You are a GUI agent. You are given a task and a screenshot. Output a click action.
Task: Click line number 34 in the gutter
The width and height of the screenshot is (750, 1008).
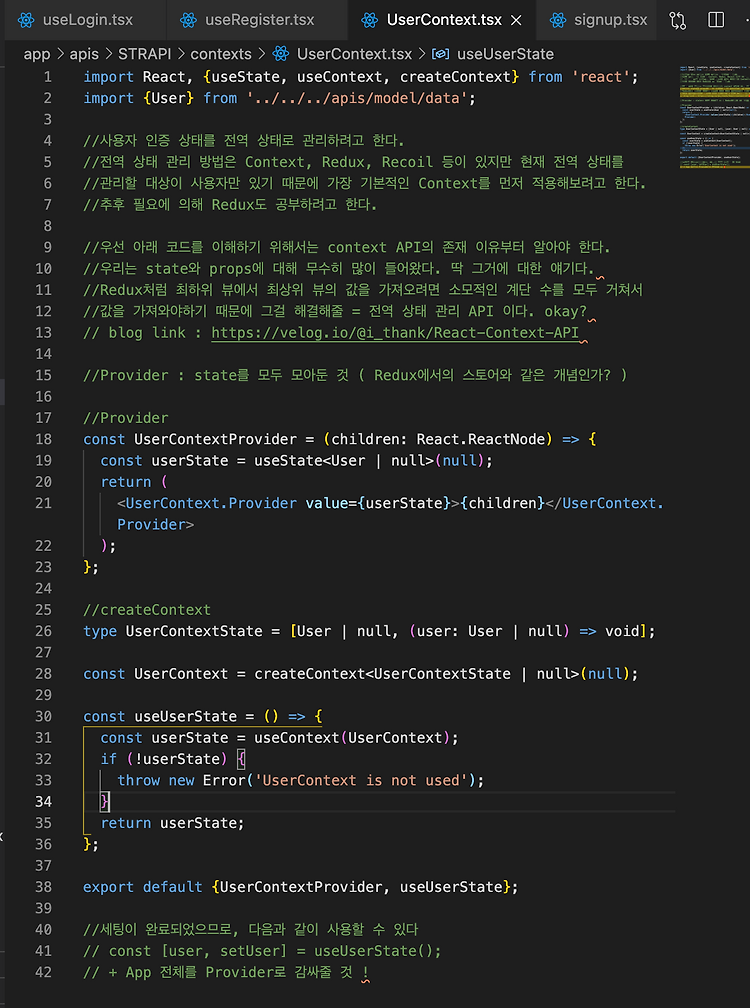click(x=43, y=801)
